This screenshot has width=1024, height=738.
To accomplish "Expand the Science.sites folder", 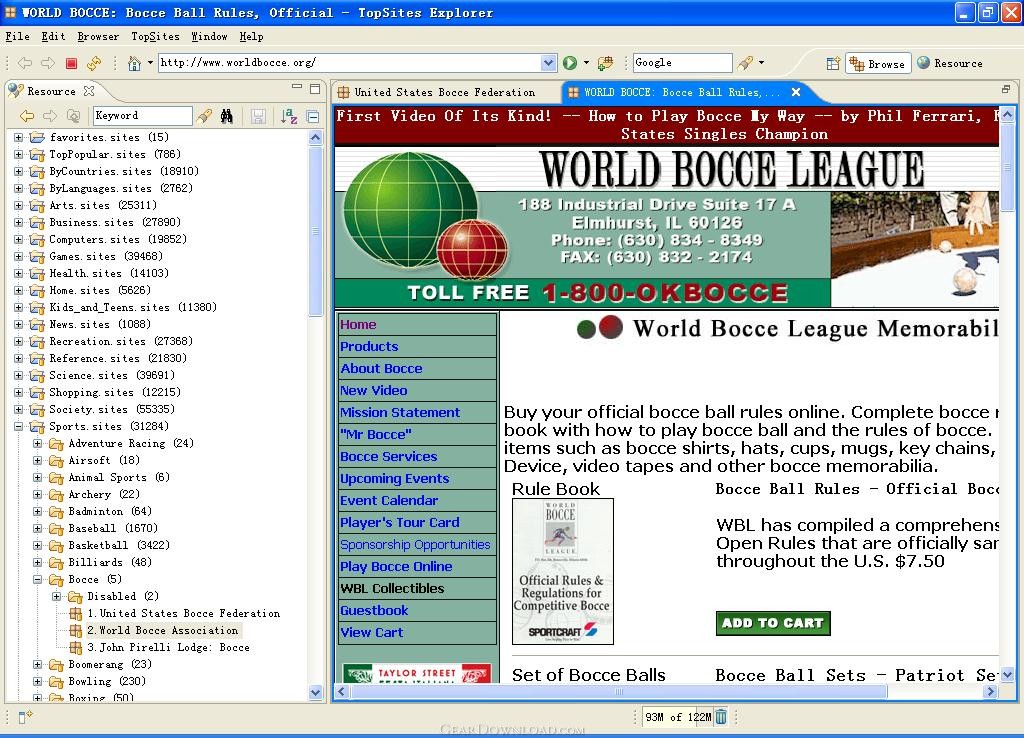I will click(18, 376).
